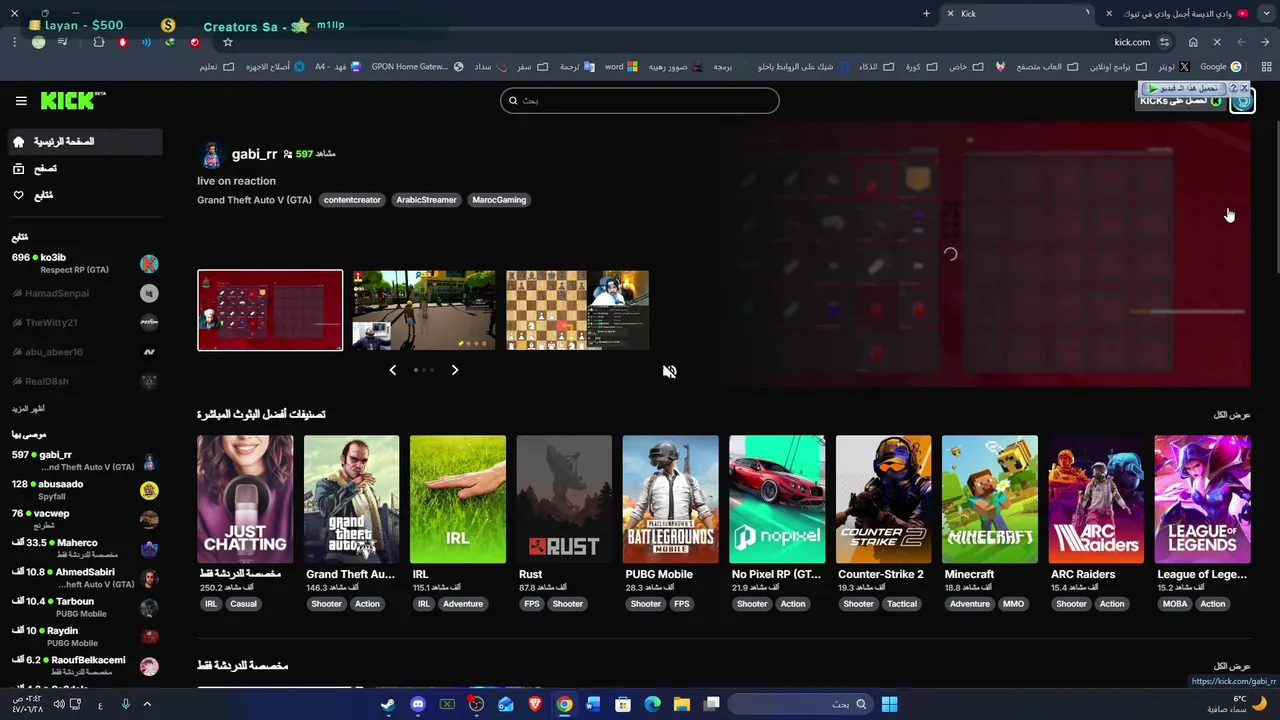Go to previous featured stream in carousel
This screenshot has width=1280, height=720.
click(393, 370)
